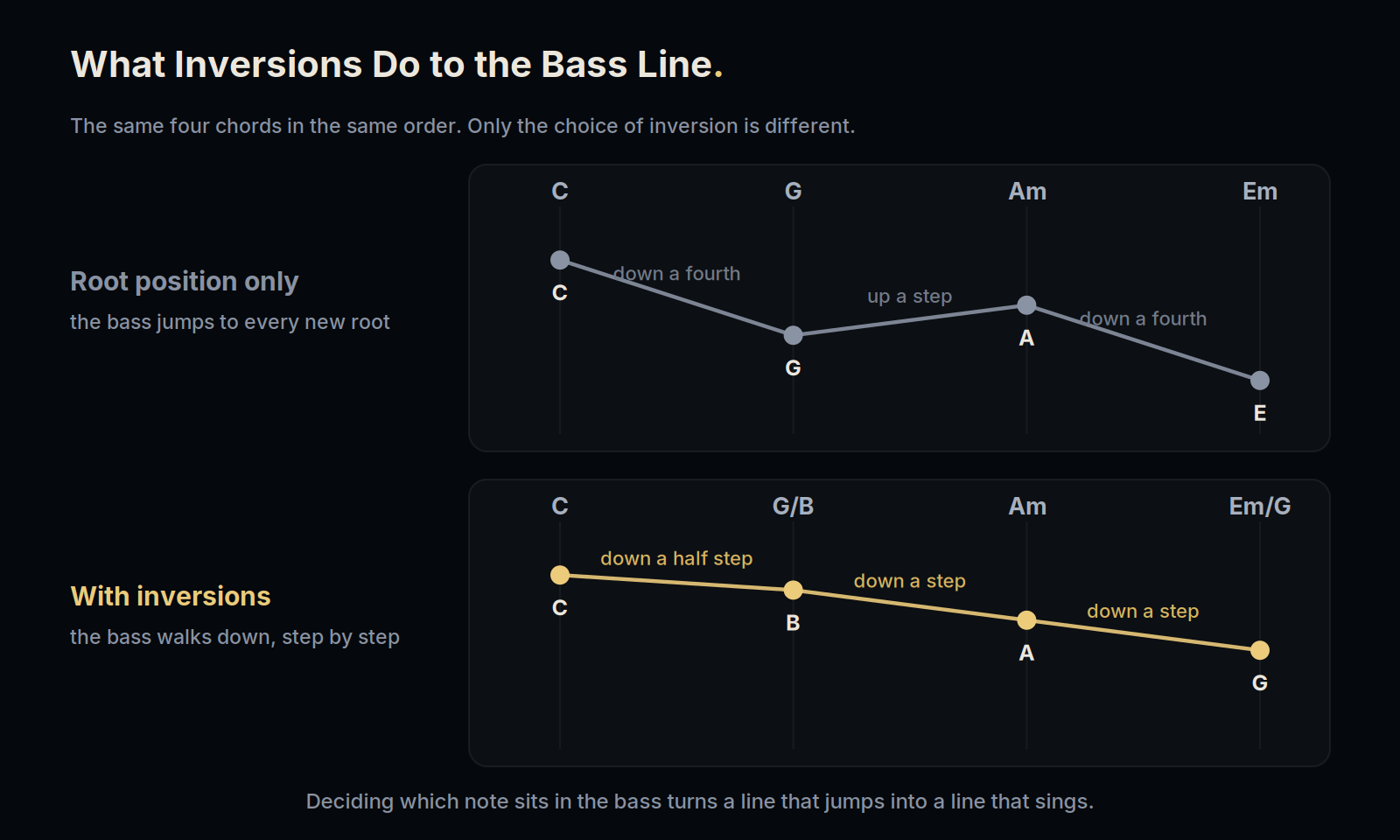The image size is (1400, 840).
Task: Click the 'down a half step' label
Action: (x=676, y=558)
